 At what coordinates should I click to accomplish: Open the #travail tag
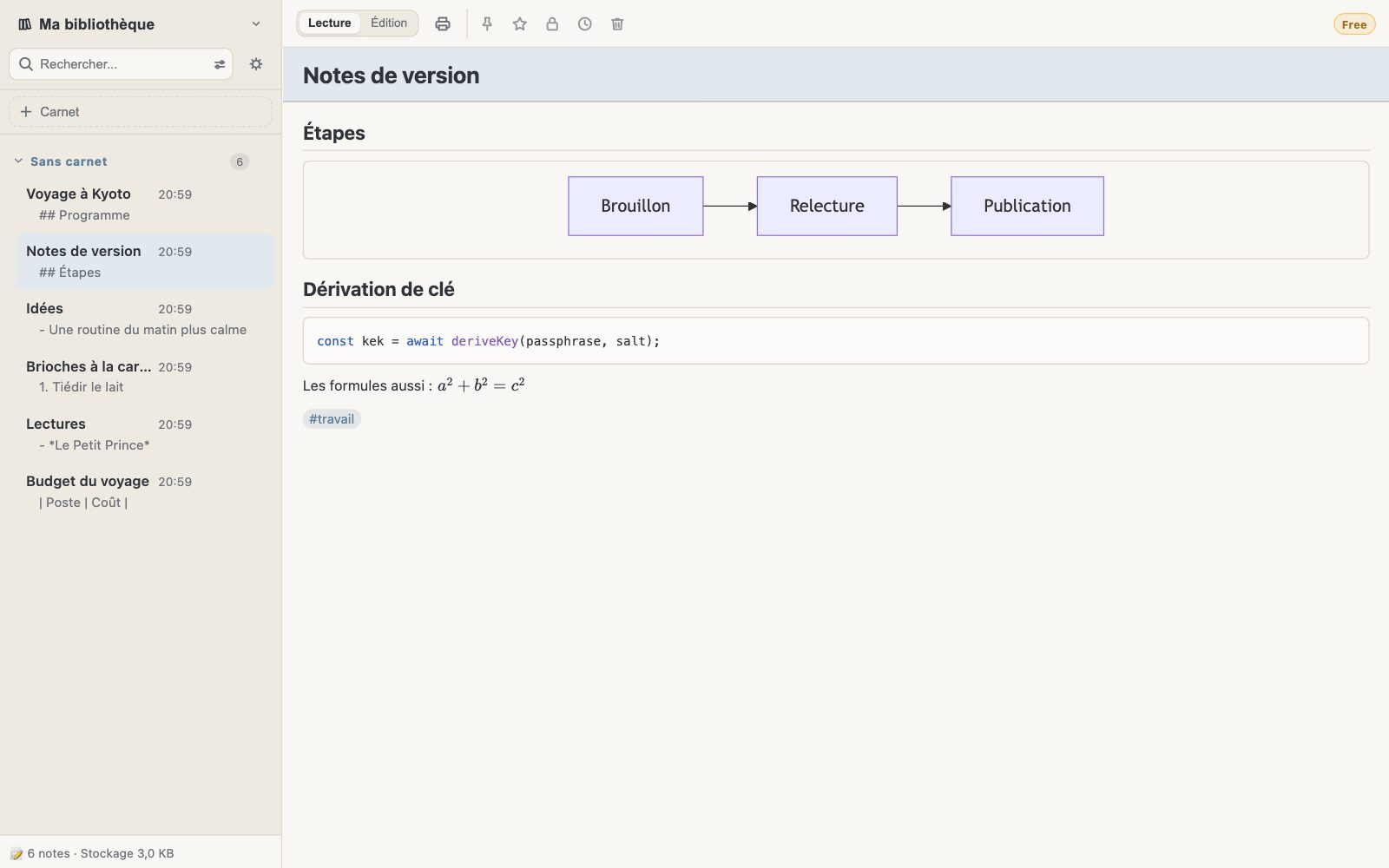point(332,419)
